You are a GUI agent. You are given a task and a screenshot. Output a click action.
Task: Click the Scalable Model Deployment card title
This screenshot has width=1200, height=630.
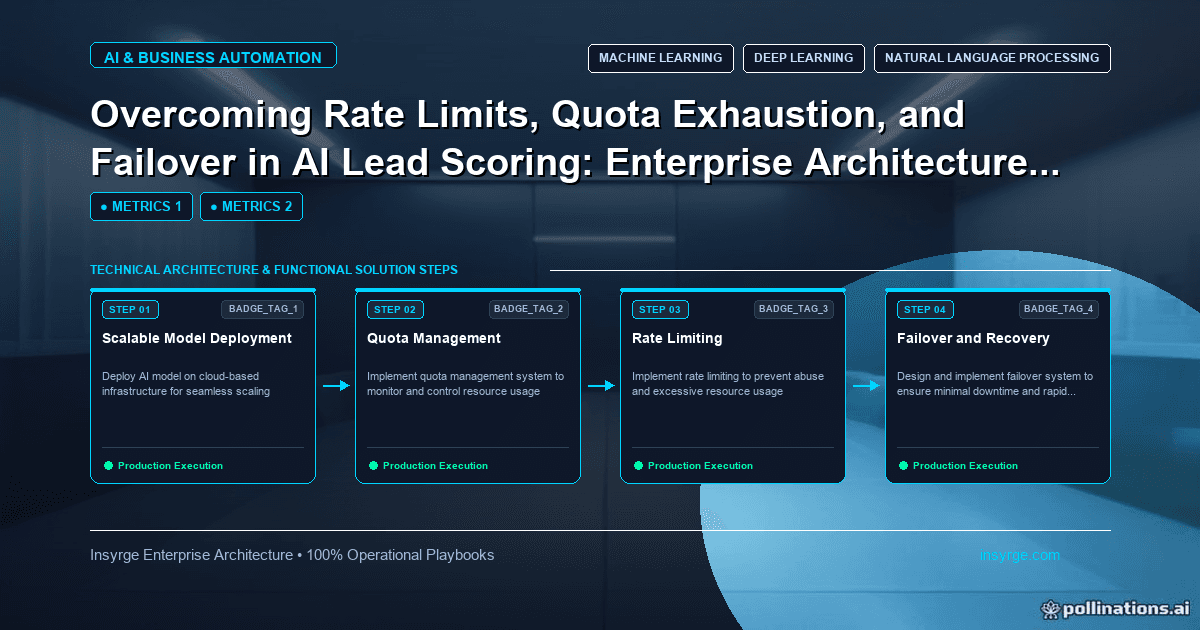pyautogui.click(x=197, y=338)
